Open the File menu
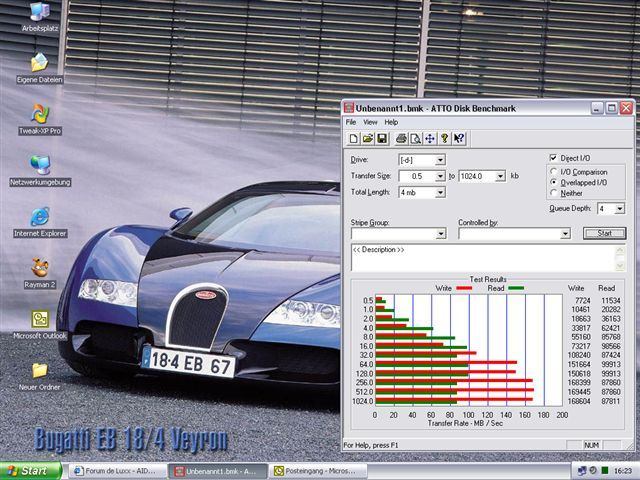Screen dimensions: 640x480 click(351, 122)
